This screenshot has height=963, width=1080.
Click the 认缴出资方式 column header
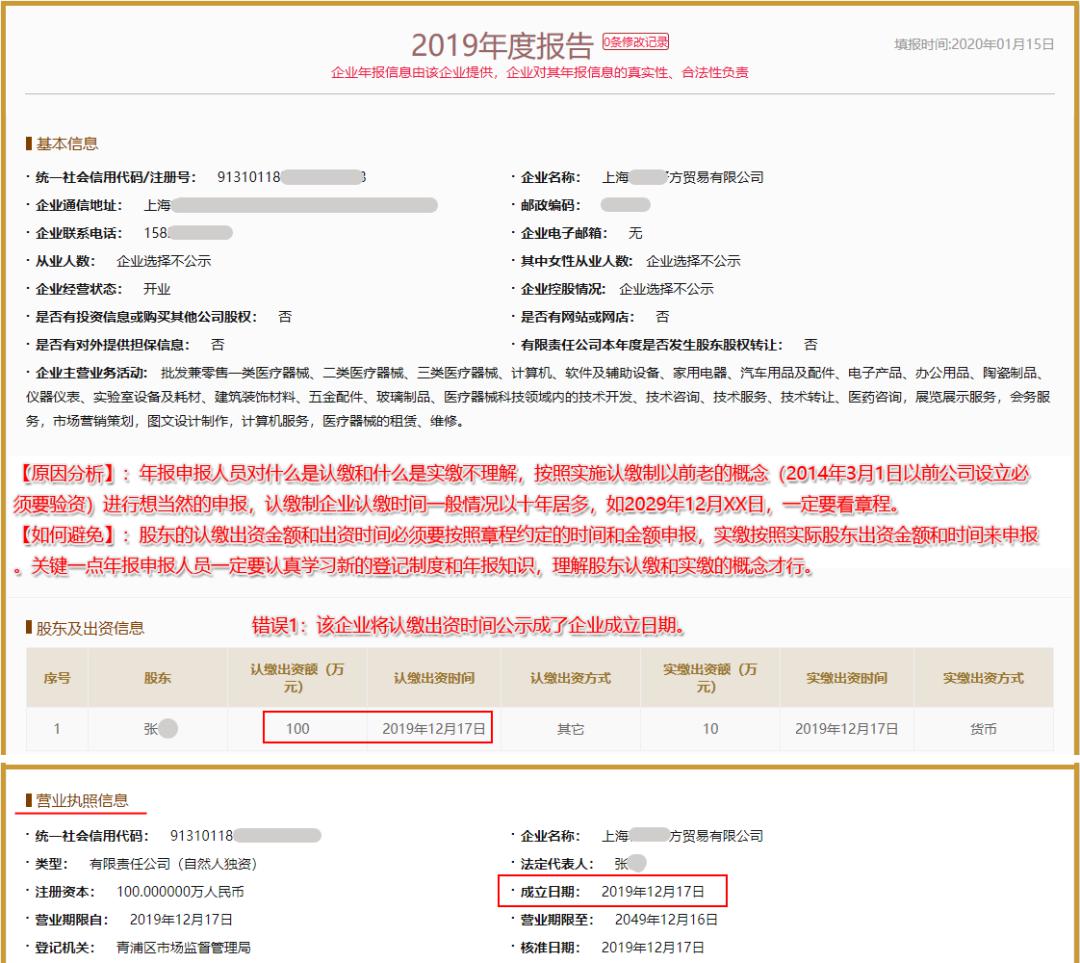click(570, 678)
